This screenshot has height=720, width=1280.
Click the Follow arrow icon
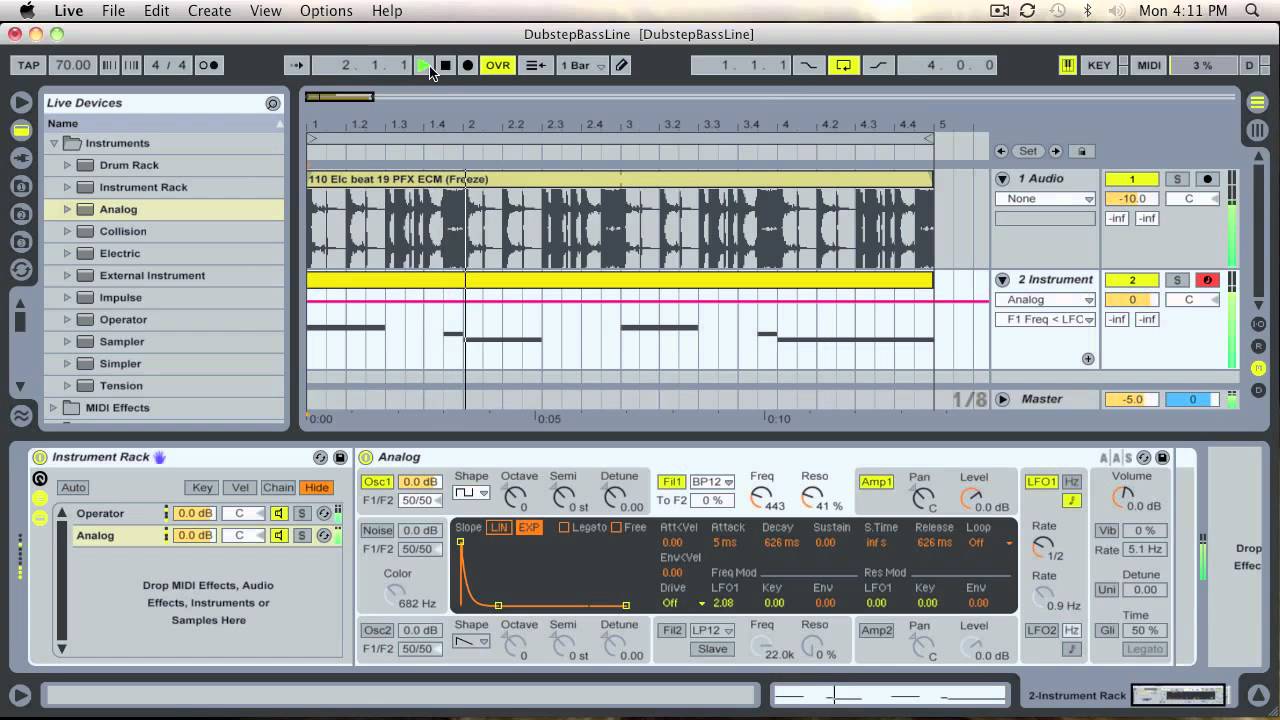tap(296, 65)
